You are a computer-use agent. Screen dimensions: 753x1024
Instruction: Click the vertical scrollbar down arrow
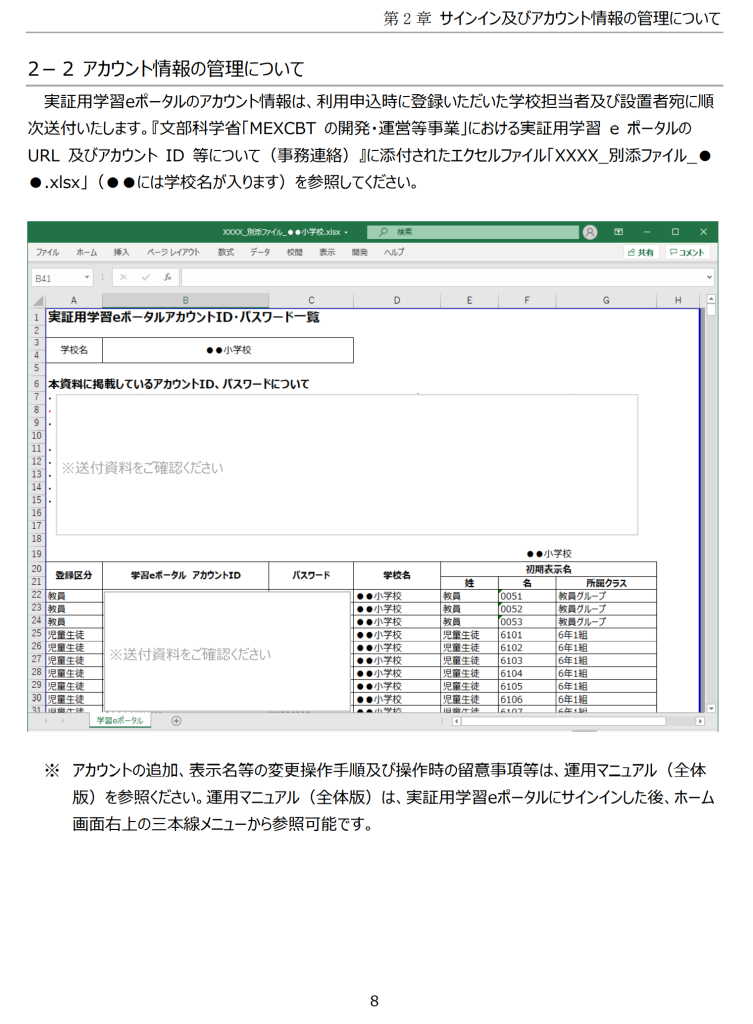click(x=711, y=708)
